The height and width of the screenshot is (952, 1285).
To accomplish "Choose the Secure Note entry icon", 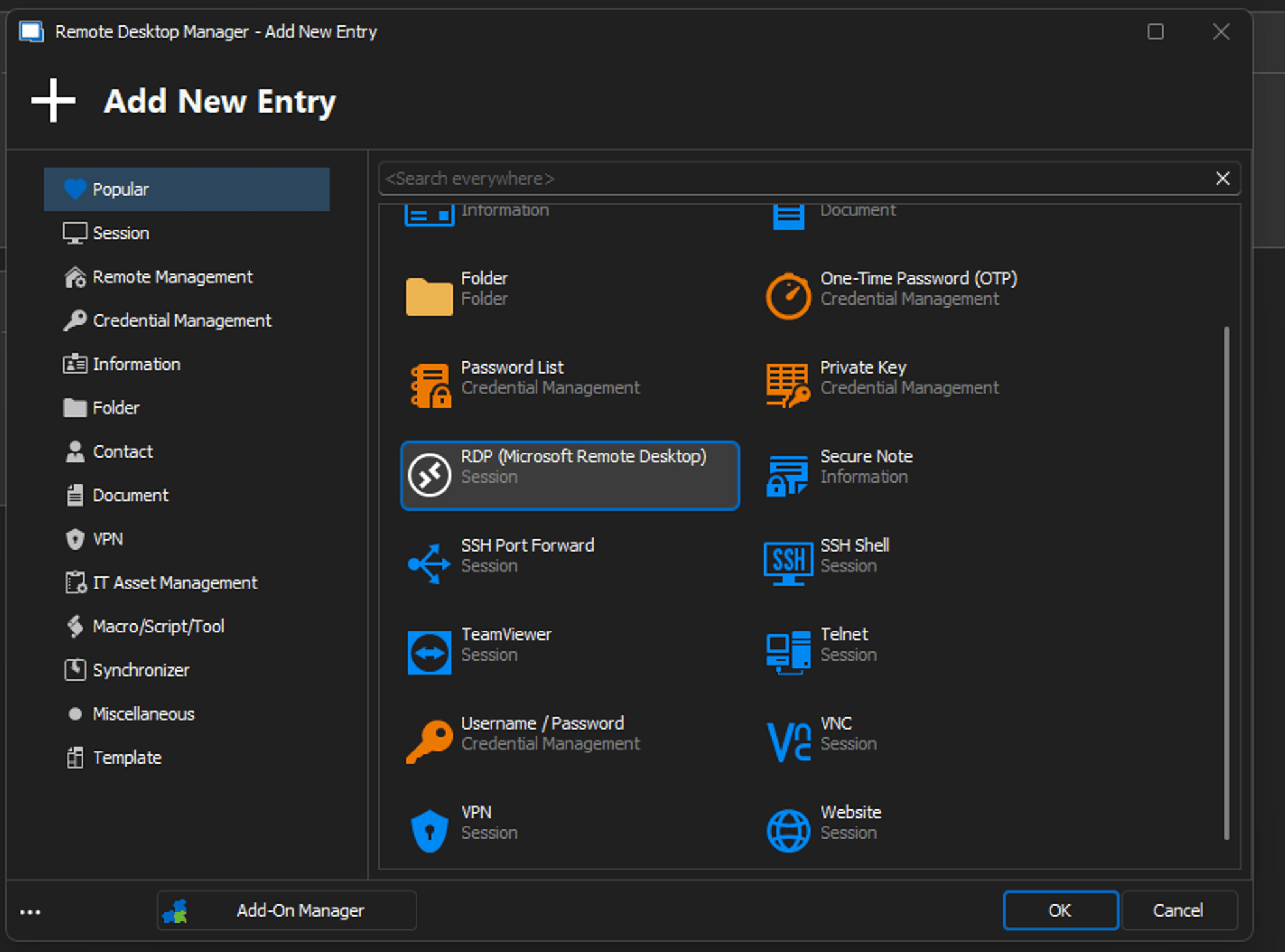I will click(788, 474).
